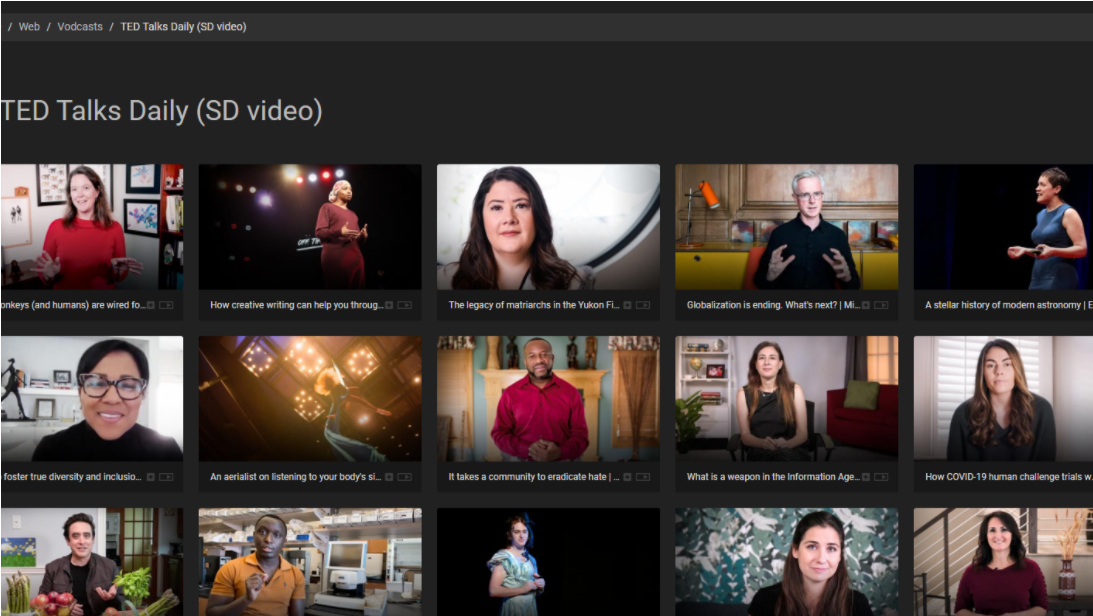The height and width of the screenshot is (616, 1093).
Task: Open 'How COVID-19 human challenge trials' title
Action: [x=1009, y=477]
